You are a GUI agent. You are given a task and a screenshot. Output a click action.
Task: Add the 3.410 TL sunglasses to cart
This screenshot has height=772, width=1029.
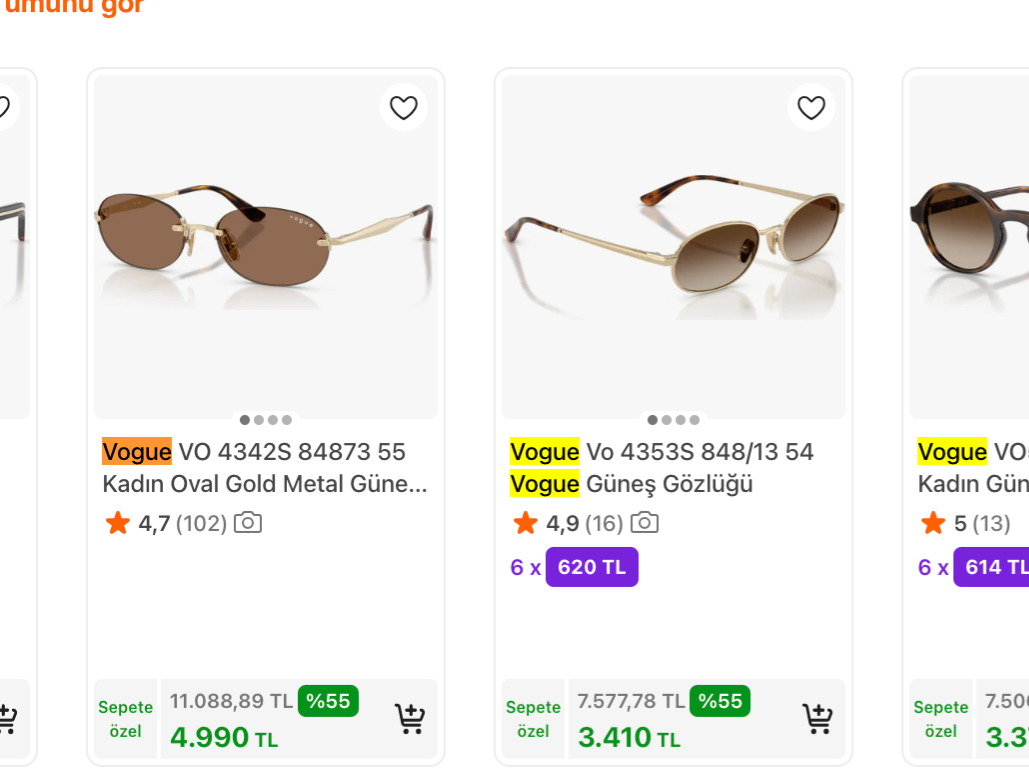point(818,719)
